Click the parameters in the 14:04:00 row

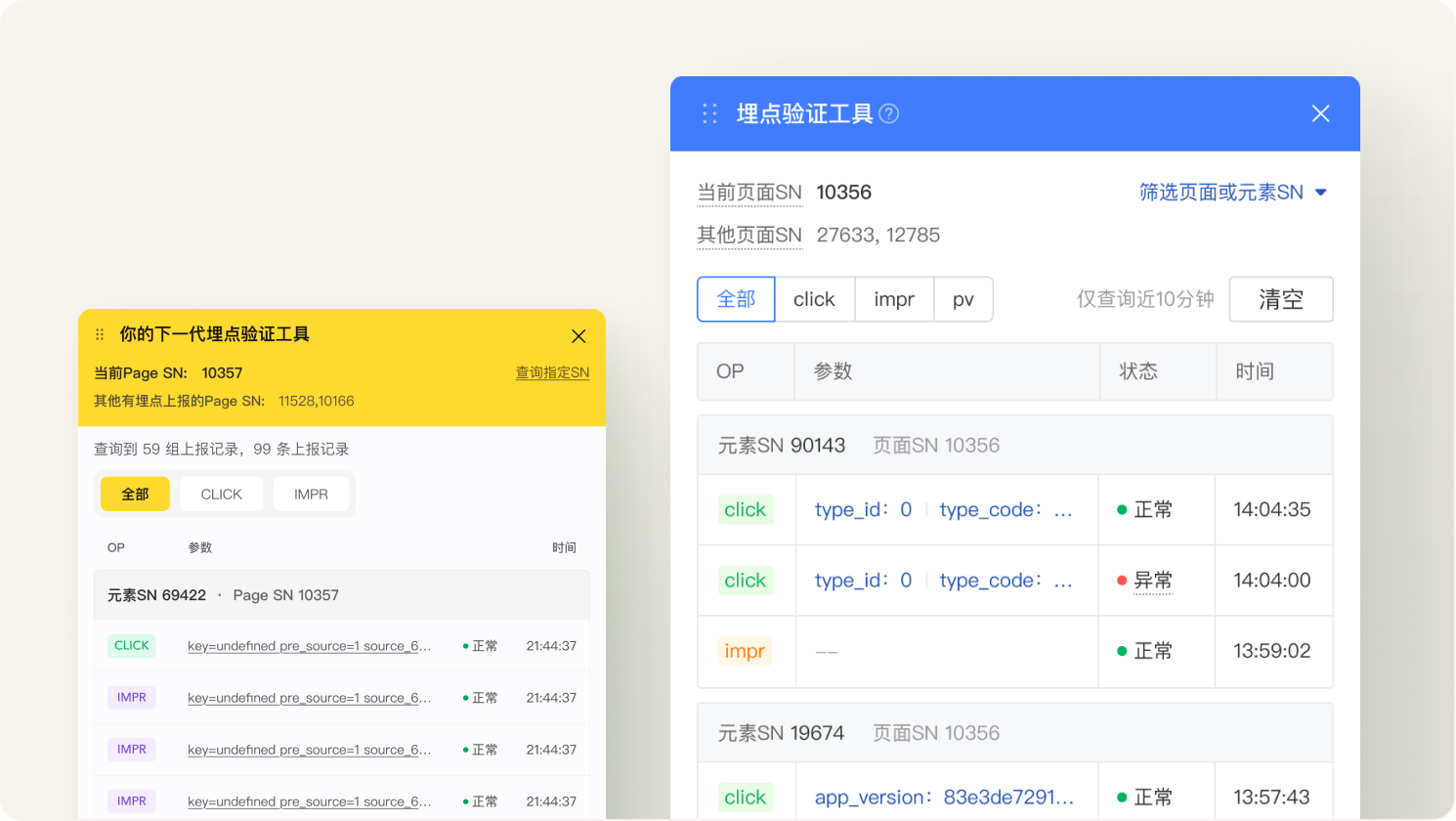[944, 581]
